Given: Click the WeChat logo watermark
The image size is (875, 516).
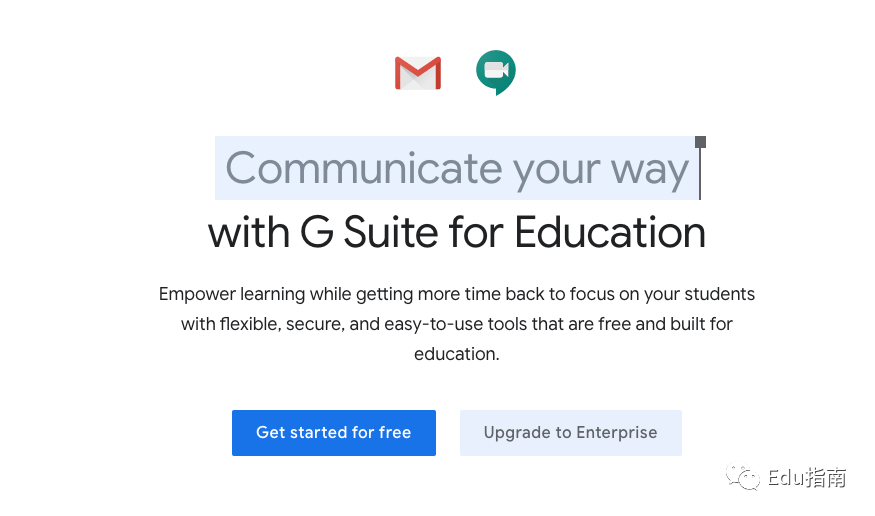Looking at the screenshot, I should 743,478.
